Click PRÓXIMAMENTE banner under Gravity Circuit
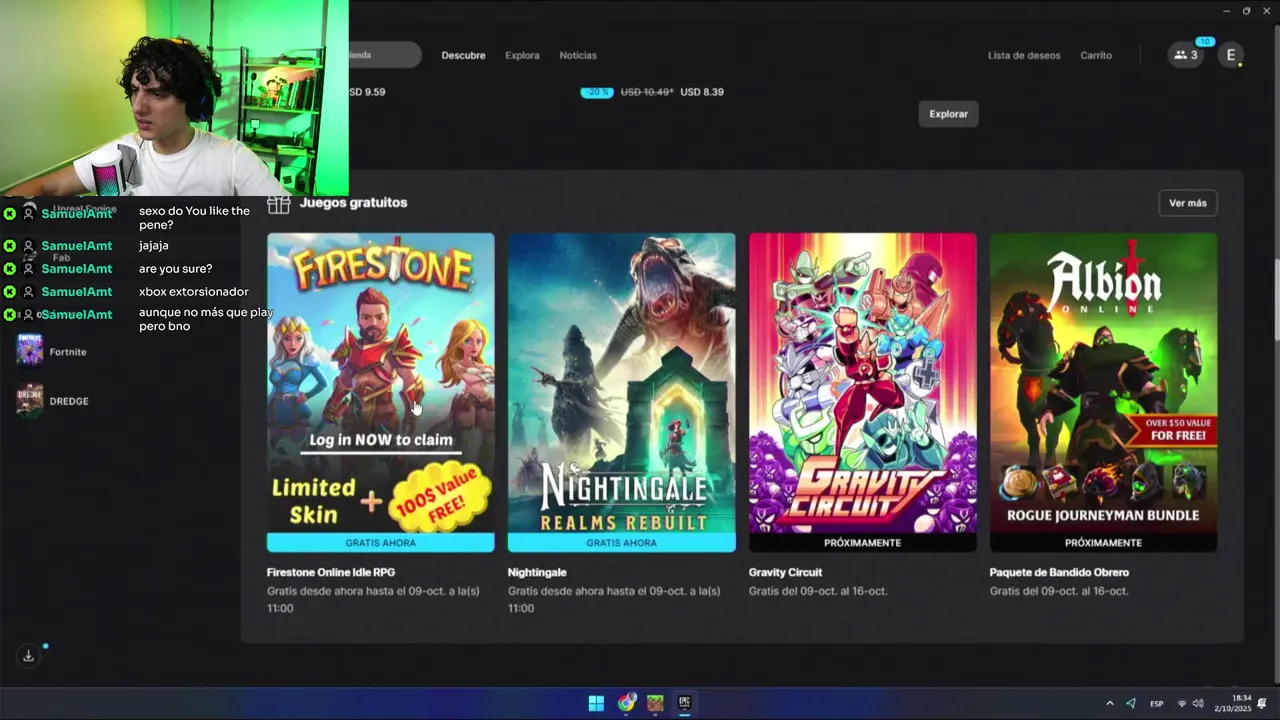The image size is (1280, 720). pyautogui.click(x=862, y=543)
